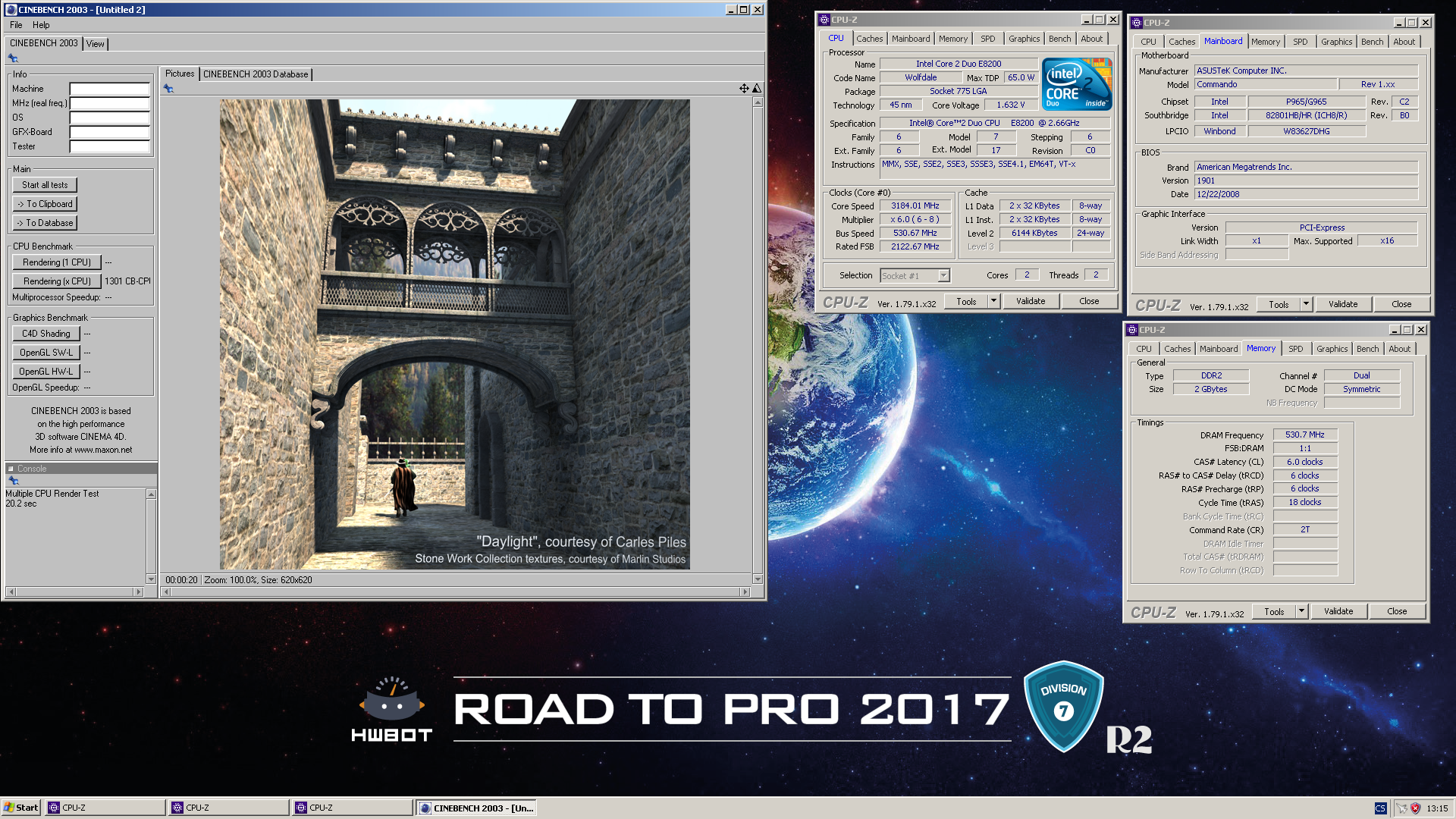Open SPD tab in CPU-Z Mainboard window

point(1300,42)
